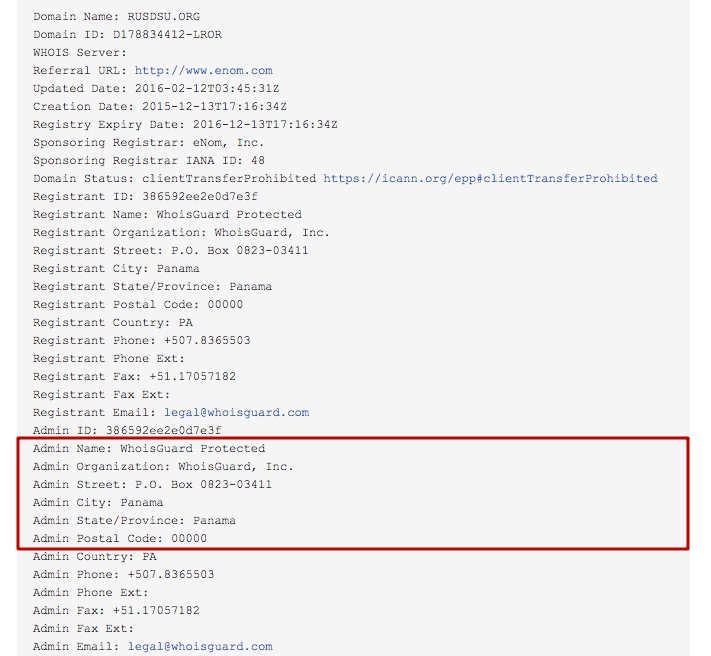Click the Creation Date line

click(x=160, y=107)
